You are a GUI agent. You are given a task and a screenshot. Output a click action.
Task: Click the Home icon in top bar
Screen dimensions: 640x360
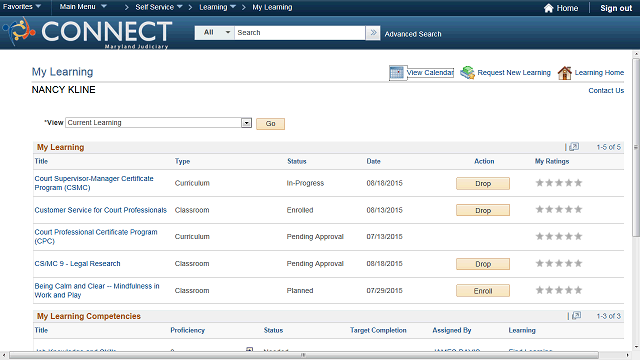click(549, 8)
